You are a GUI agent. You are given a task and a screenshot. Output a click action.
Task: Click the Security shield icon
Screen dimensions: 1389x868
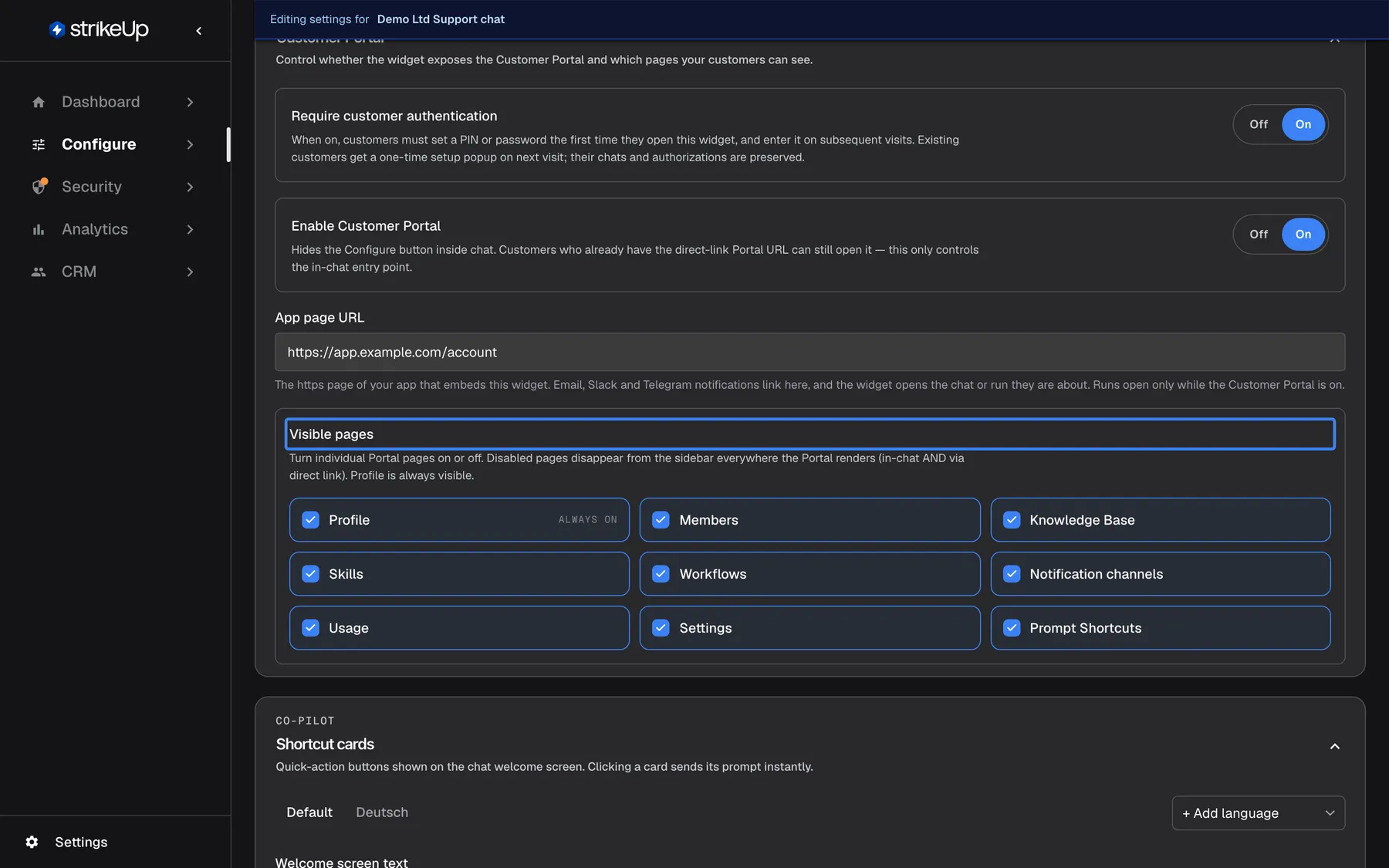pyautogui.click(x=39, y=187)
